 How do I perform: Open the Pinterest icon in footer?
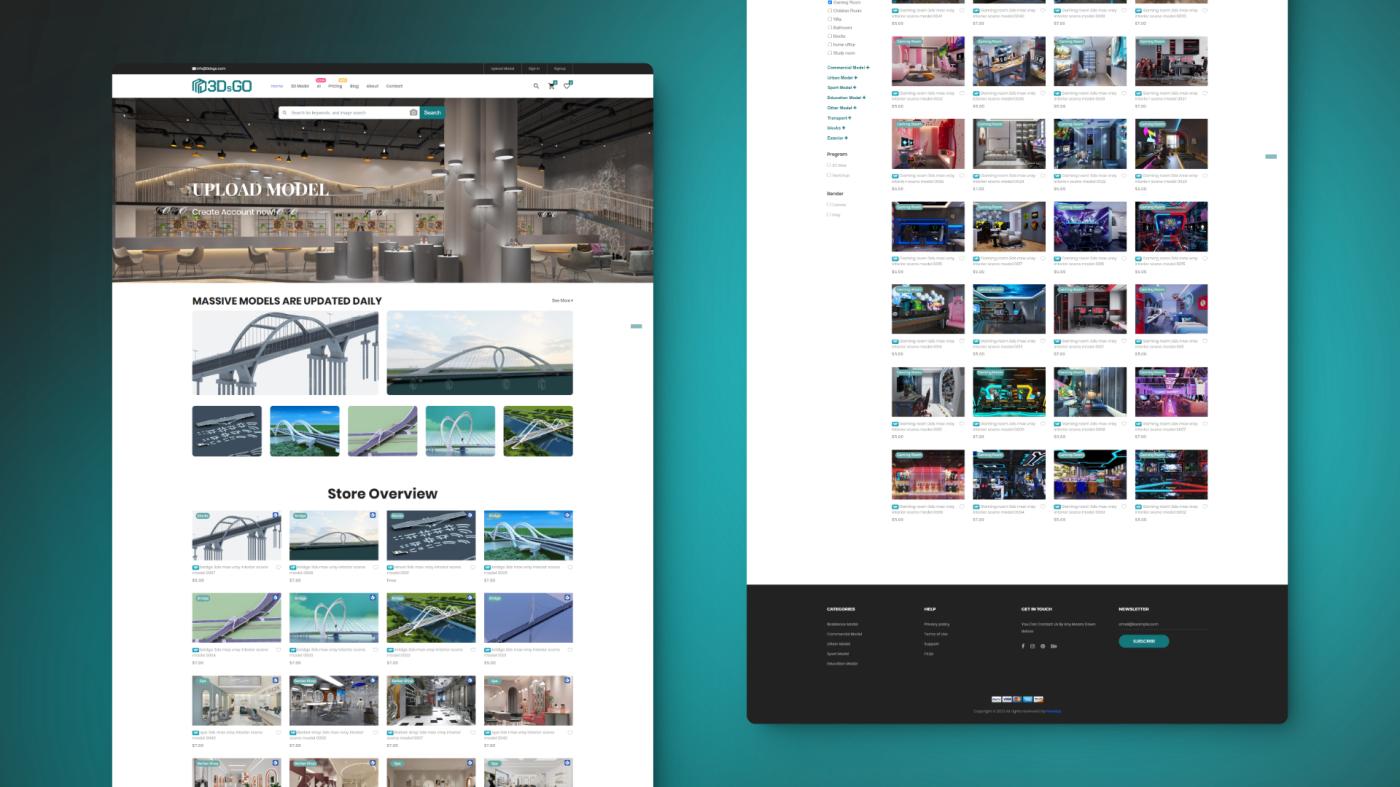point(1042,646)
